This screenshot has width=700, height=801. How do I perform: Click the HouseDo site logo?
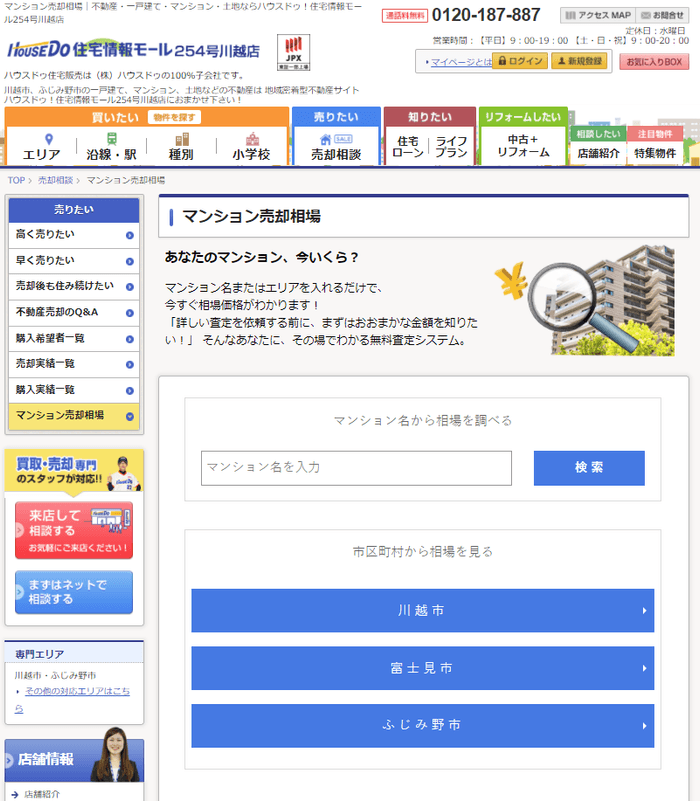[132, 50]
